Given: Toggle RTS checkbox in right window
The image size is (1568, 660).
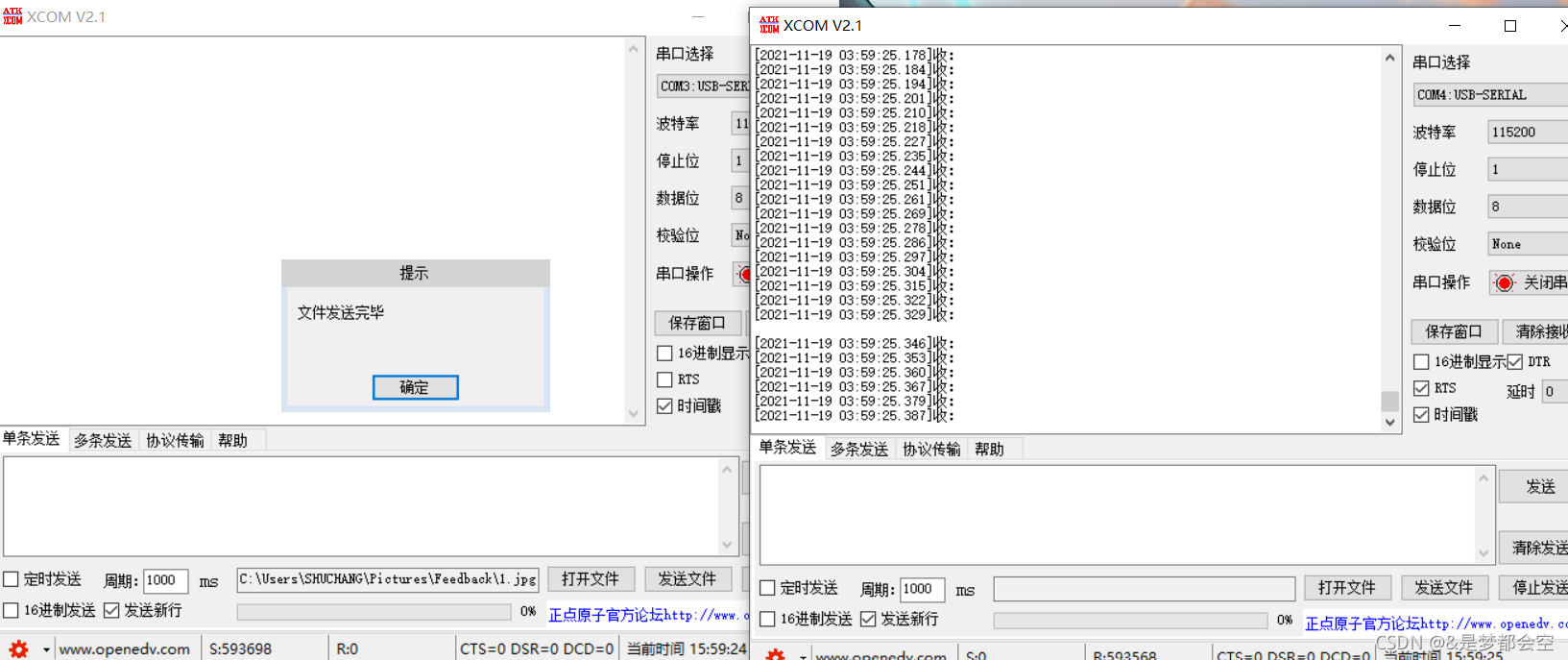Looking at the screenshot, I should 1421,388.
